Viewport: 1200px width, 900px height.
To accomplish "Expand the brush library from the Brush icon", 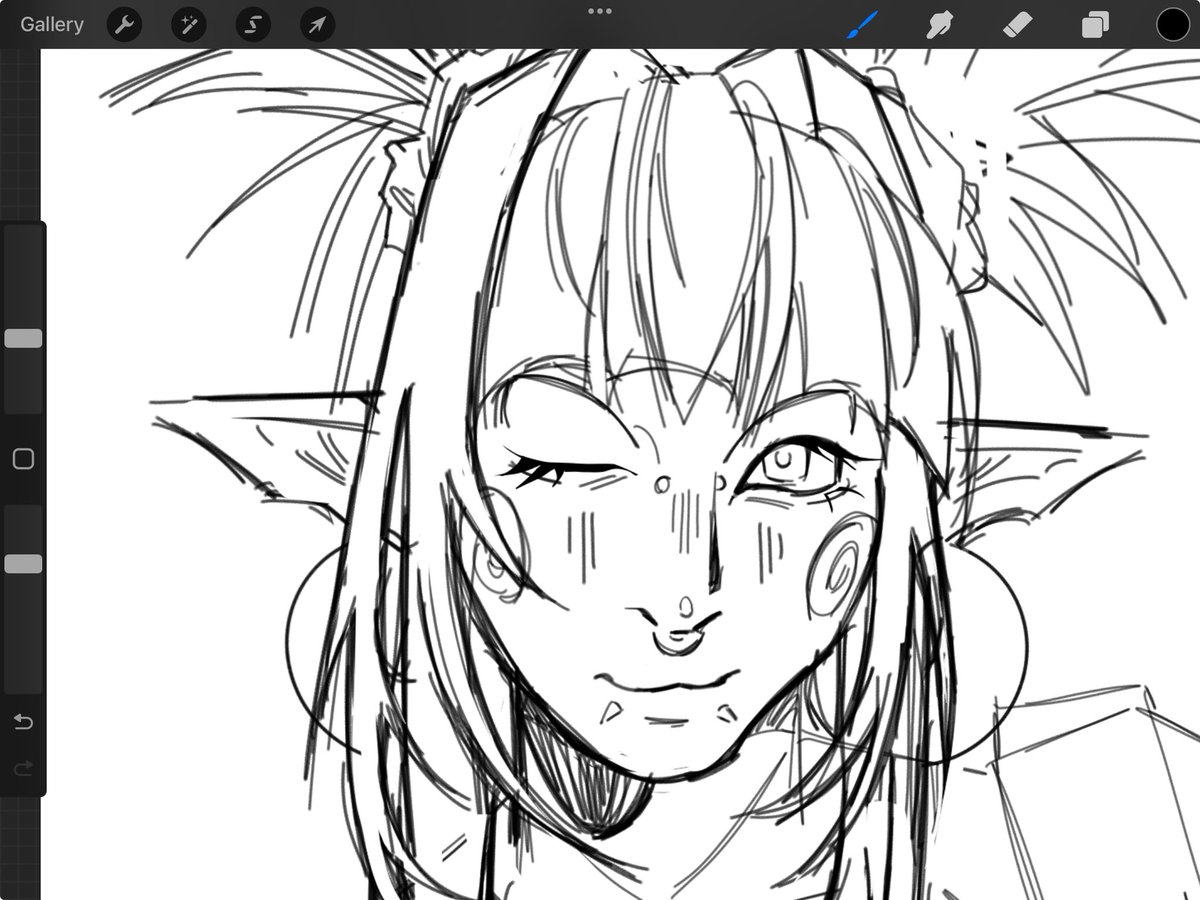I will tap(863, 24).
